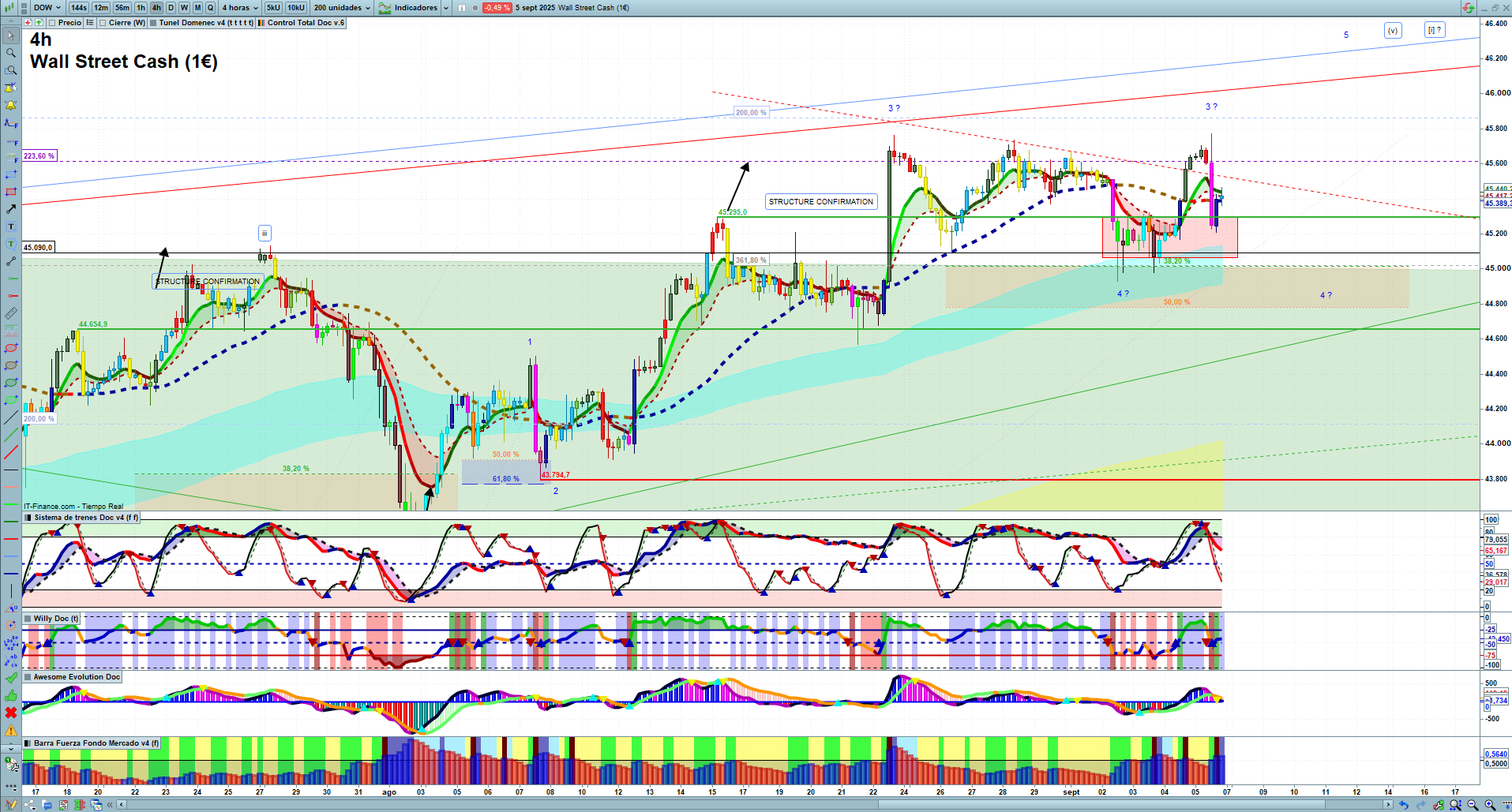Click the Control Total Doc color swatch
Image resolution: width=1512 pixels, height=812 pixels.
click(261, 23)
